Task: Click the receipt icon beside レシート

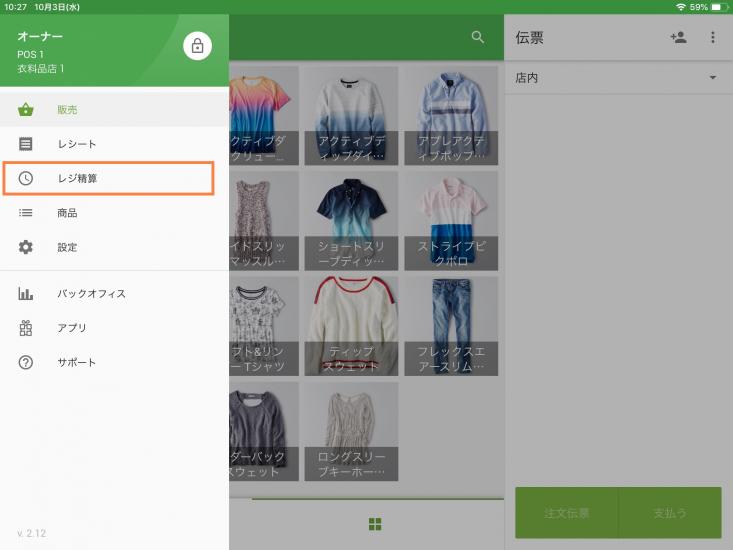Action: pyautogui.click(x=26, y=144)
